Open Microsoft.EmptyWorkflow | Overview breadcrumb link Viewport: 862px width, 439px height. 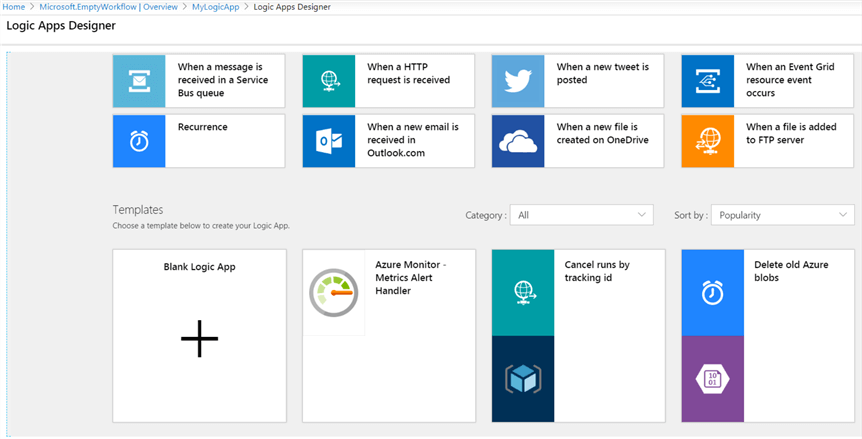pos(108,7)
